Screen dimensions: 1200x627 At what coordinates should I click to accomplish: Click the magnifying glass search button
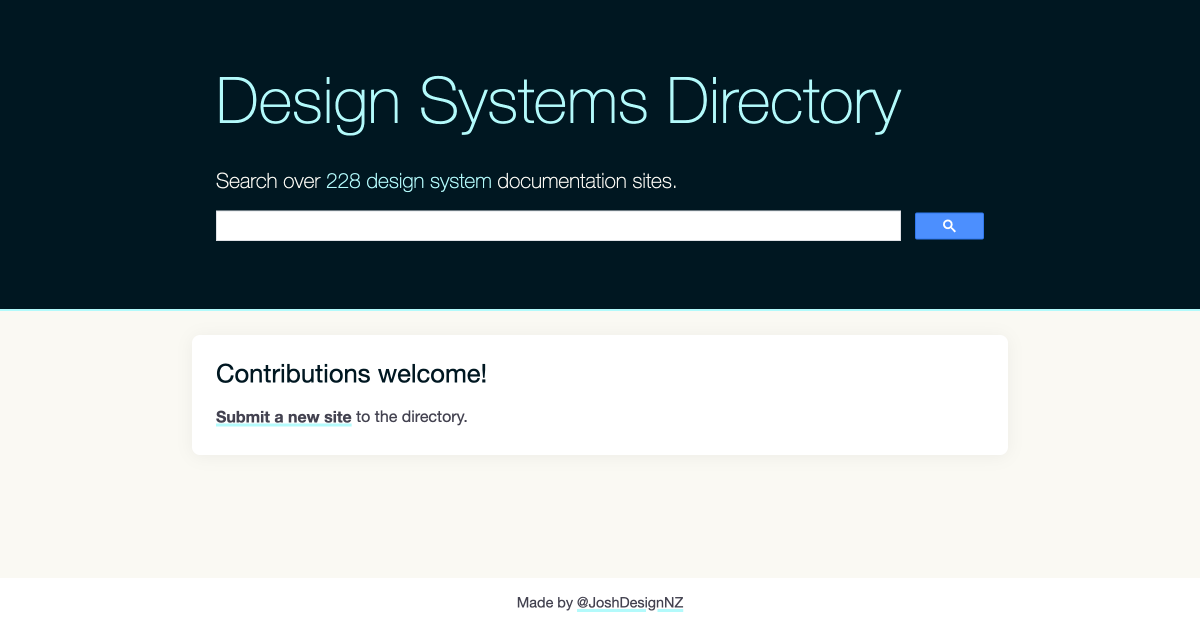[x=949, y=226]
